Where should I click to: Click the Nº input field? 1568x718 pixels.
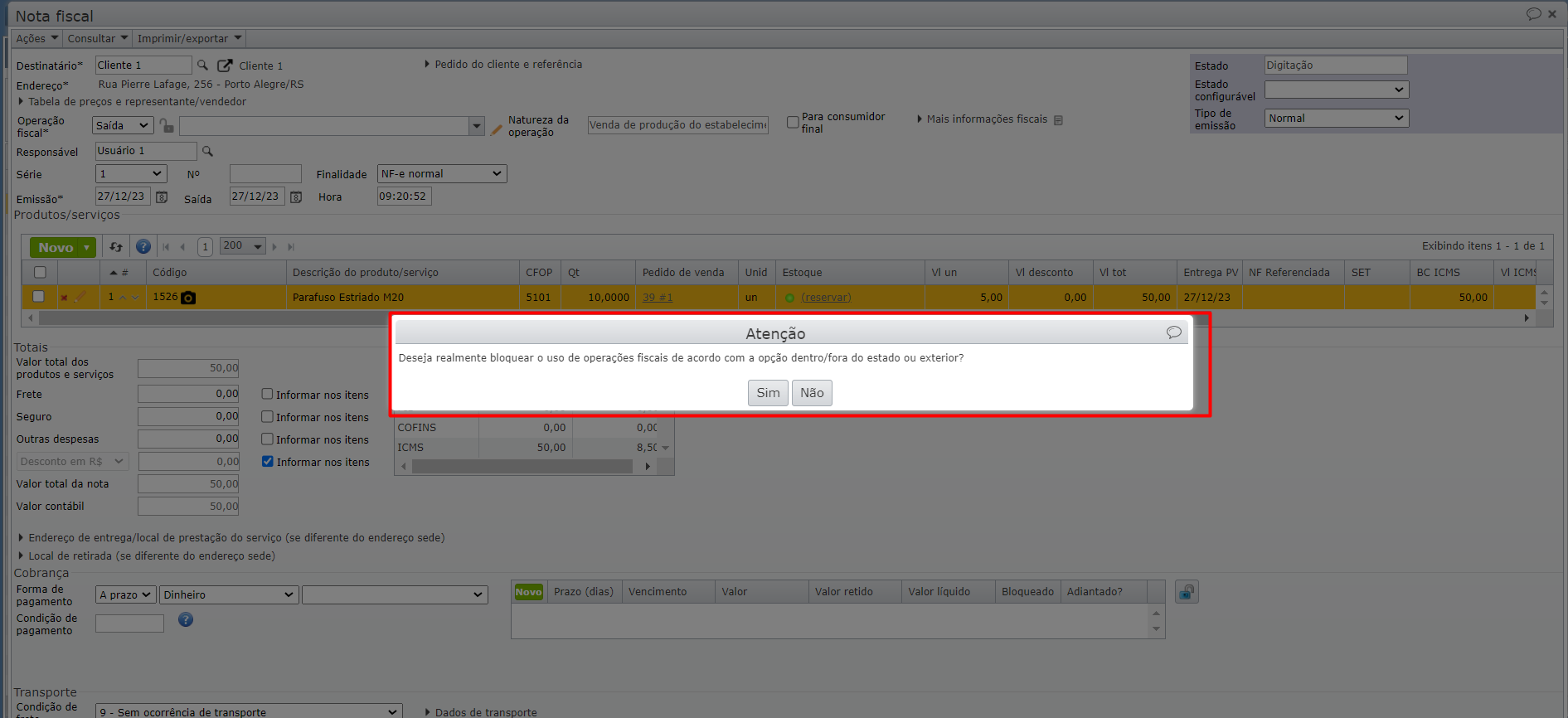pos(265,174)
